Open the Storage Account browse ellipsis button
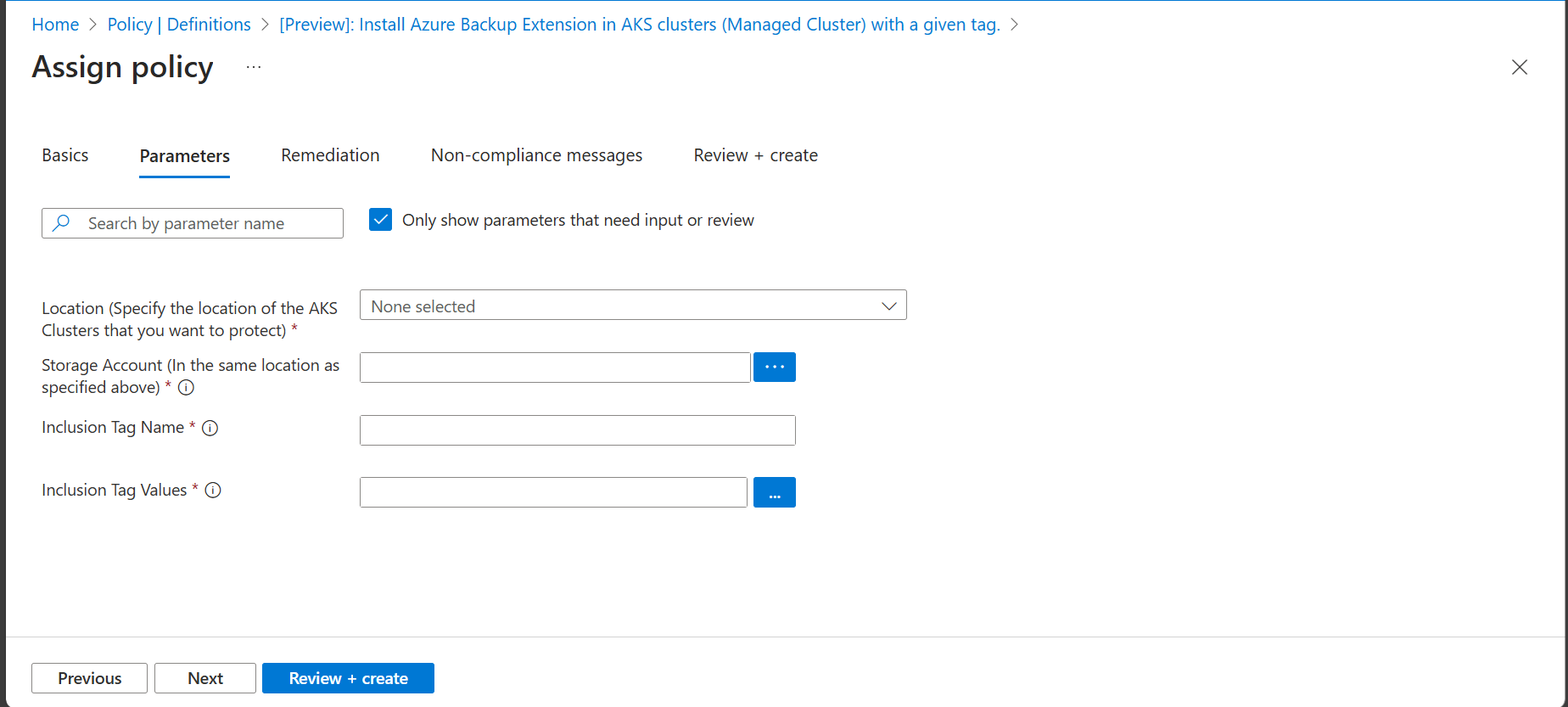1568x707 pixels. tap(774, 368)
